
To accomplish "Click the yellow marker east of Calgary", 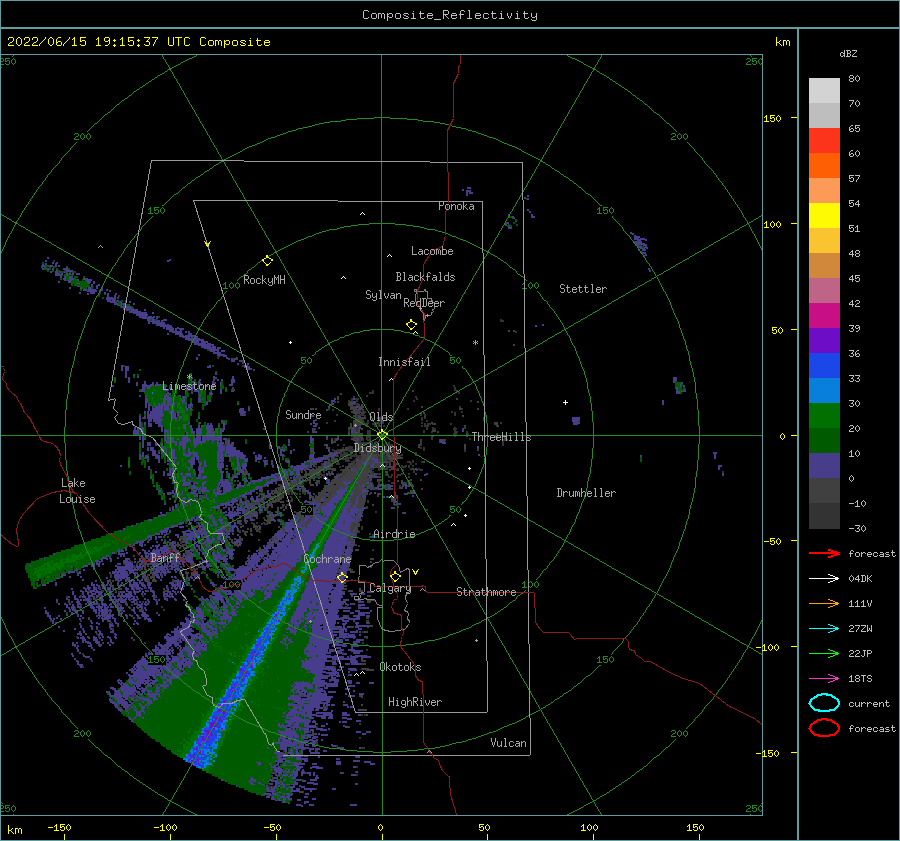I will [415, 572].
